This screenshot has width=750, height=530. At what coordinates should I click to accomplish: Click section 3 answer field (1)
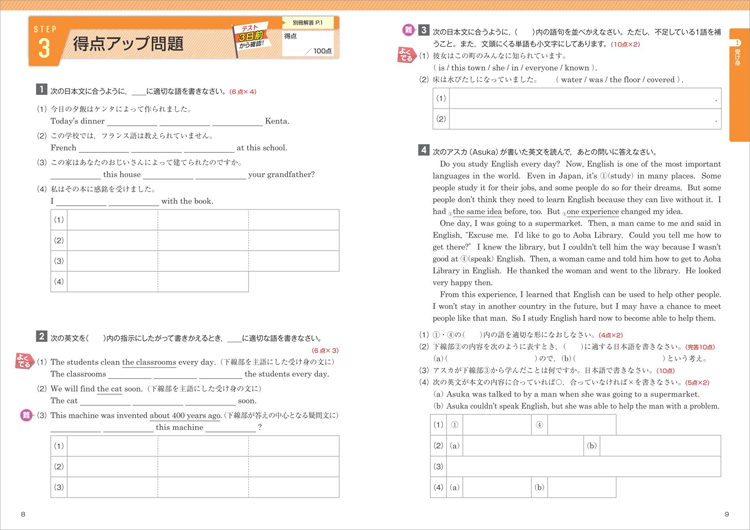click(x=585, y=98)
